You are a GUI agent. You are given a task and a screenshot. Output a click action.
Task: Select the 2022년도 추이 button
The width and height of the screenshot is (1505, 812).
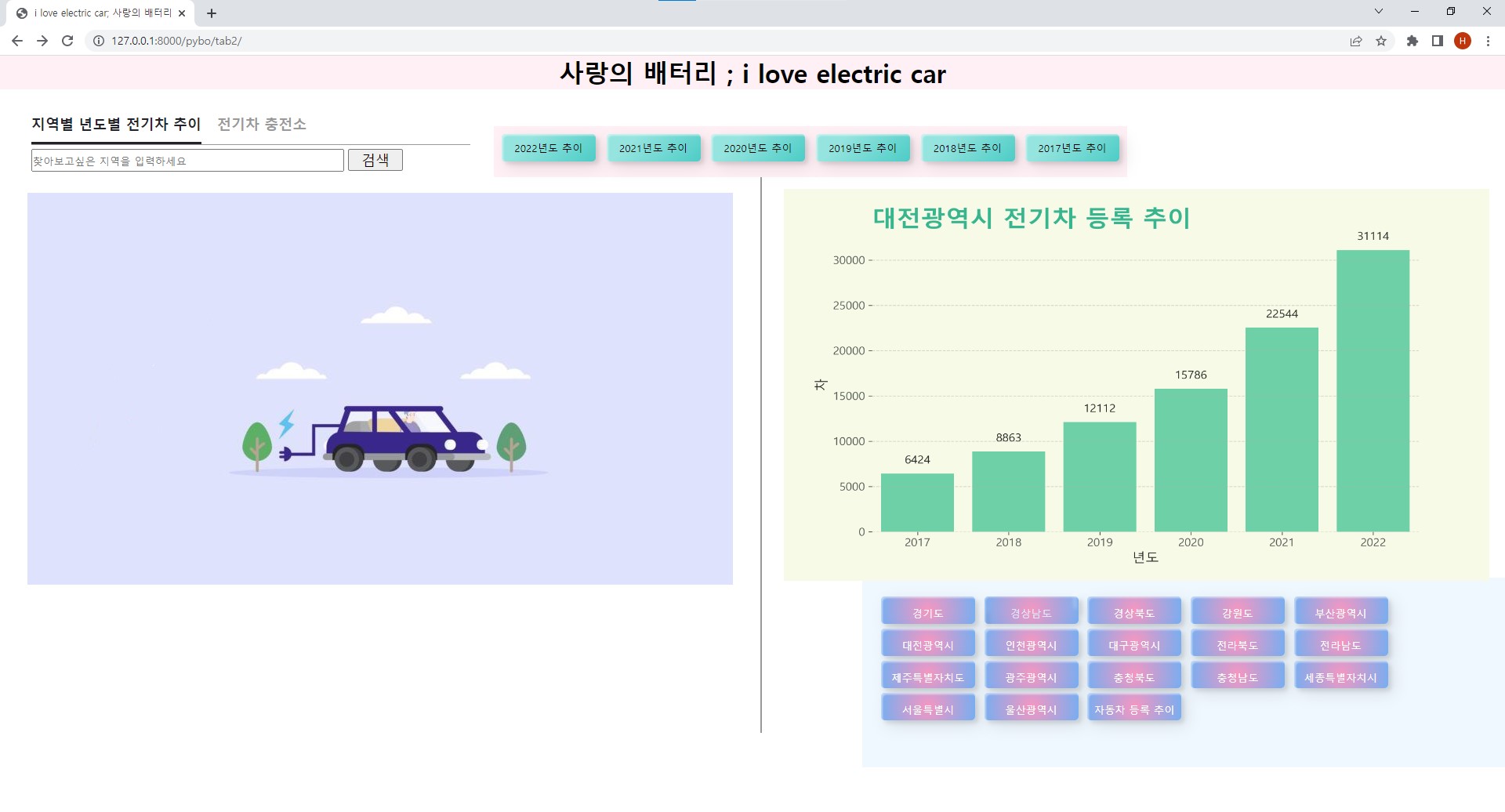(549, 147)
